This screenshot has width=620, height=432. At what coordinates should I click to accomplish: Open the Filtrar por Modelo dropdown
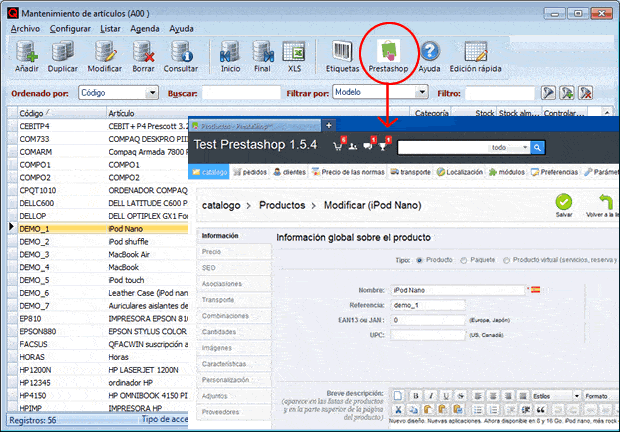(x=380, y=92)
